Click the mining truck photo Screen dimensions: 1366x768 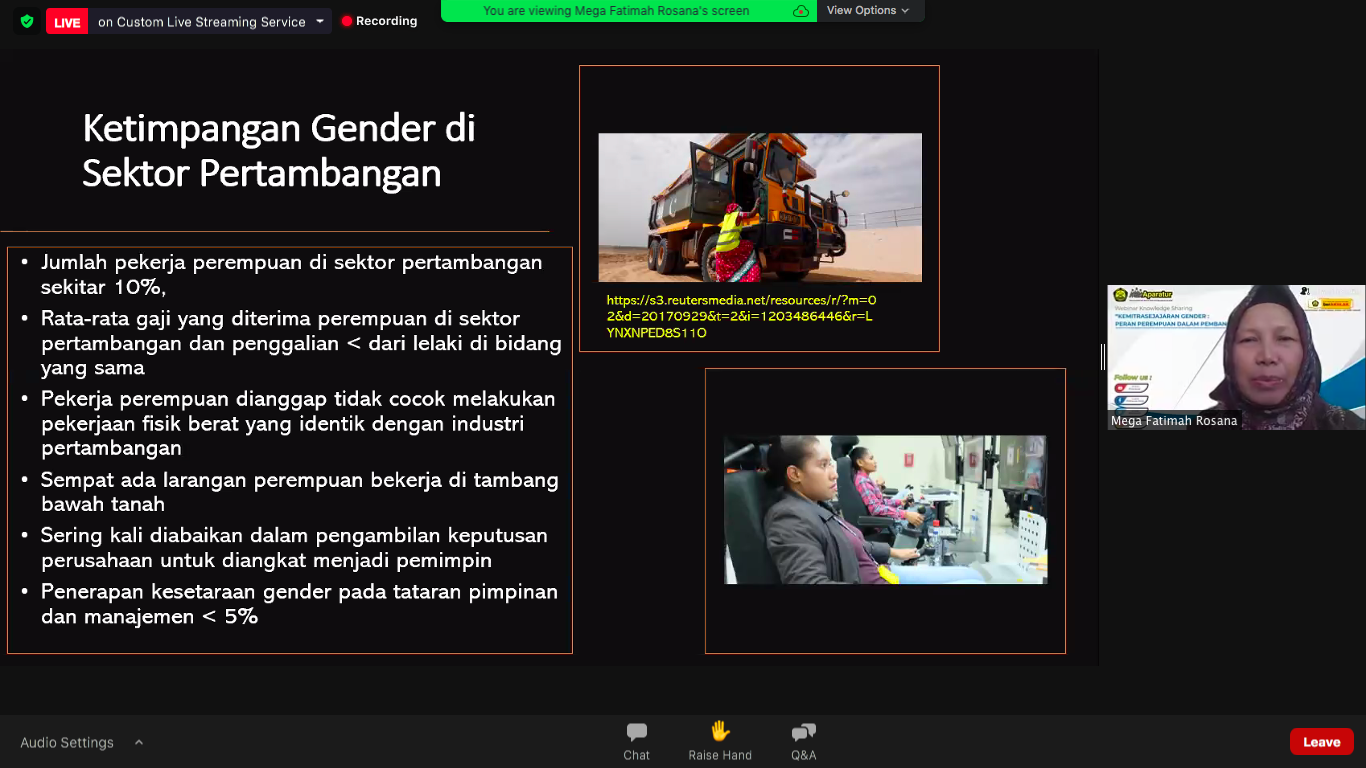tap(760, 207)
